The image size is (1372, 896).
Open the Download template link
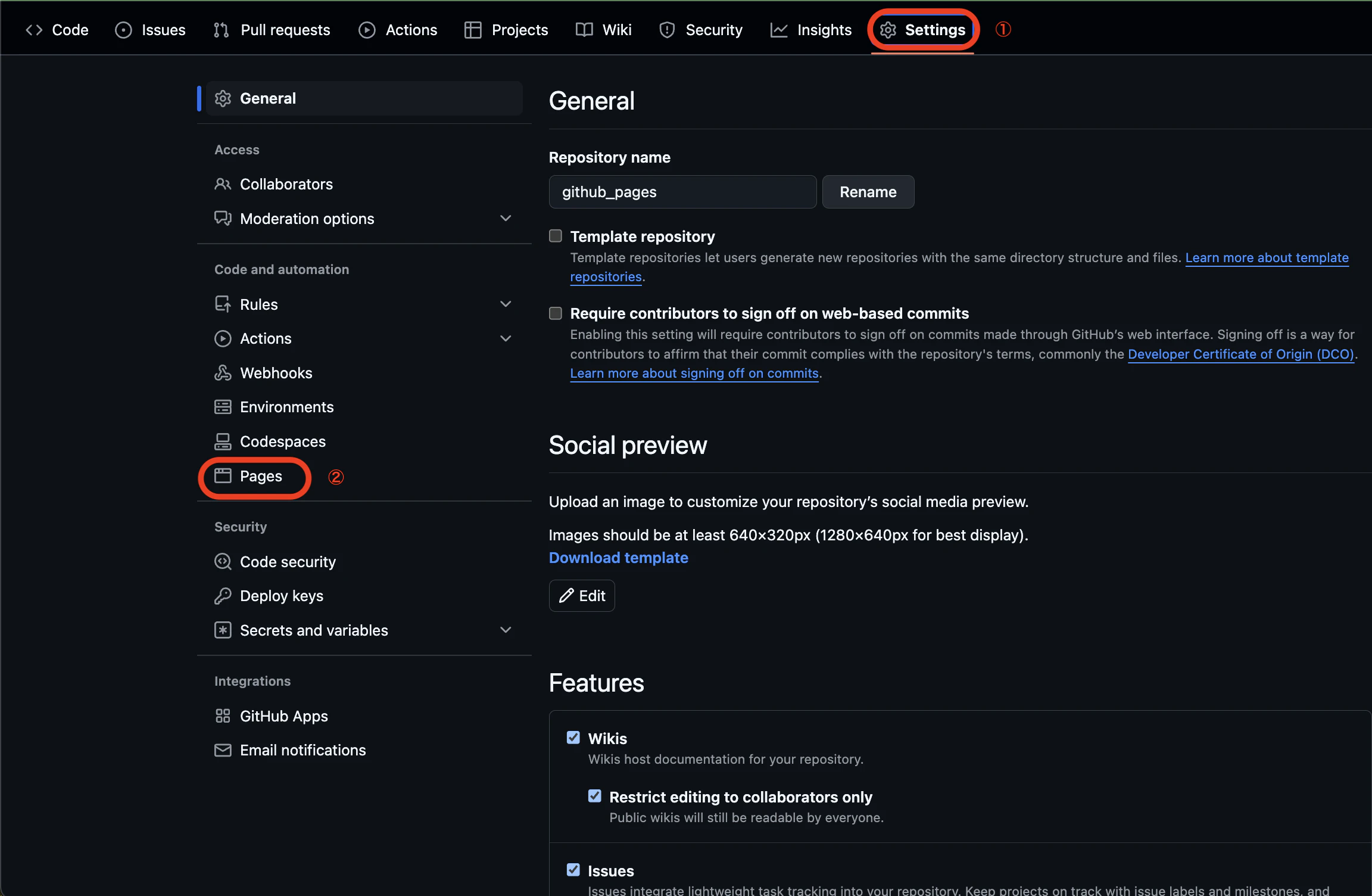(x=619, y=558)
